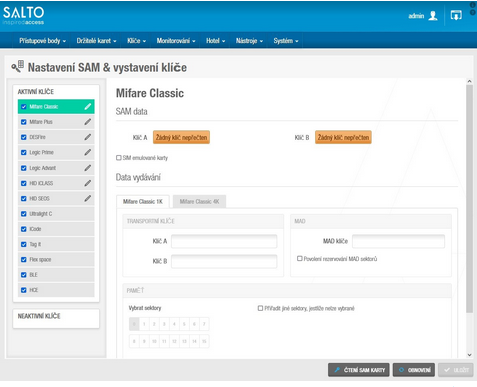Open the Klíče dropdown menu
Viewport: 477px width, 387px height.
[x=136, y=41]
